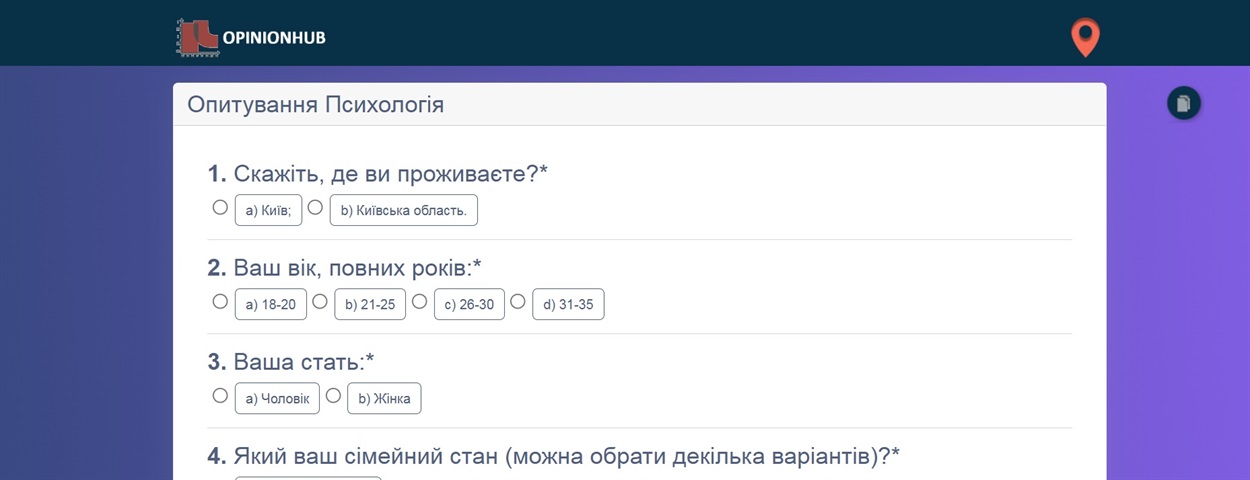
Task: Select radio button for Київ
Action: (x=220, y=208)
